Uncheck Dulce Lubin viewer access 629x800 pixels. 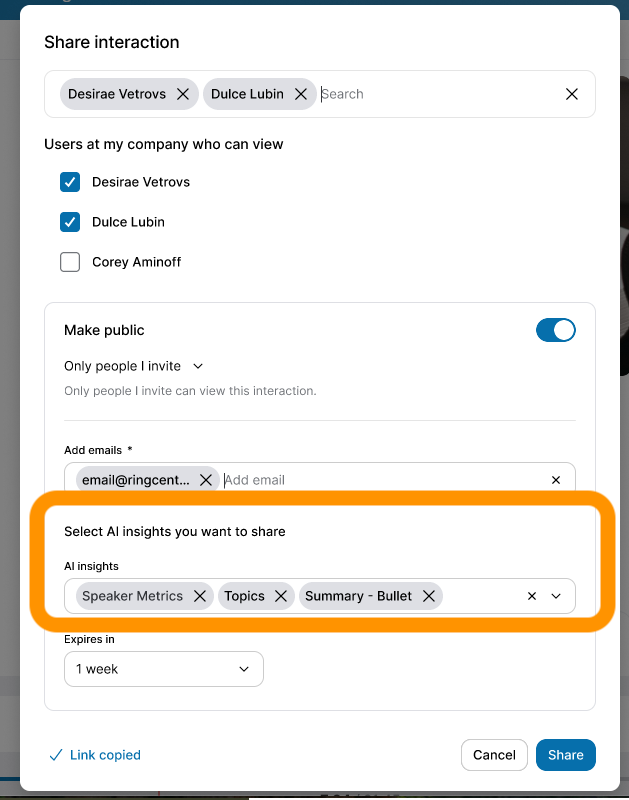pos(70,222)
